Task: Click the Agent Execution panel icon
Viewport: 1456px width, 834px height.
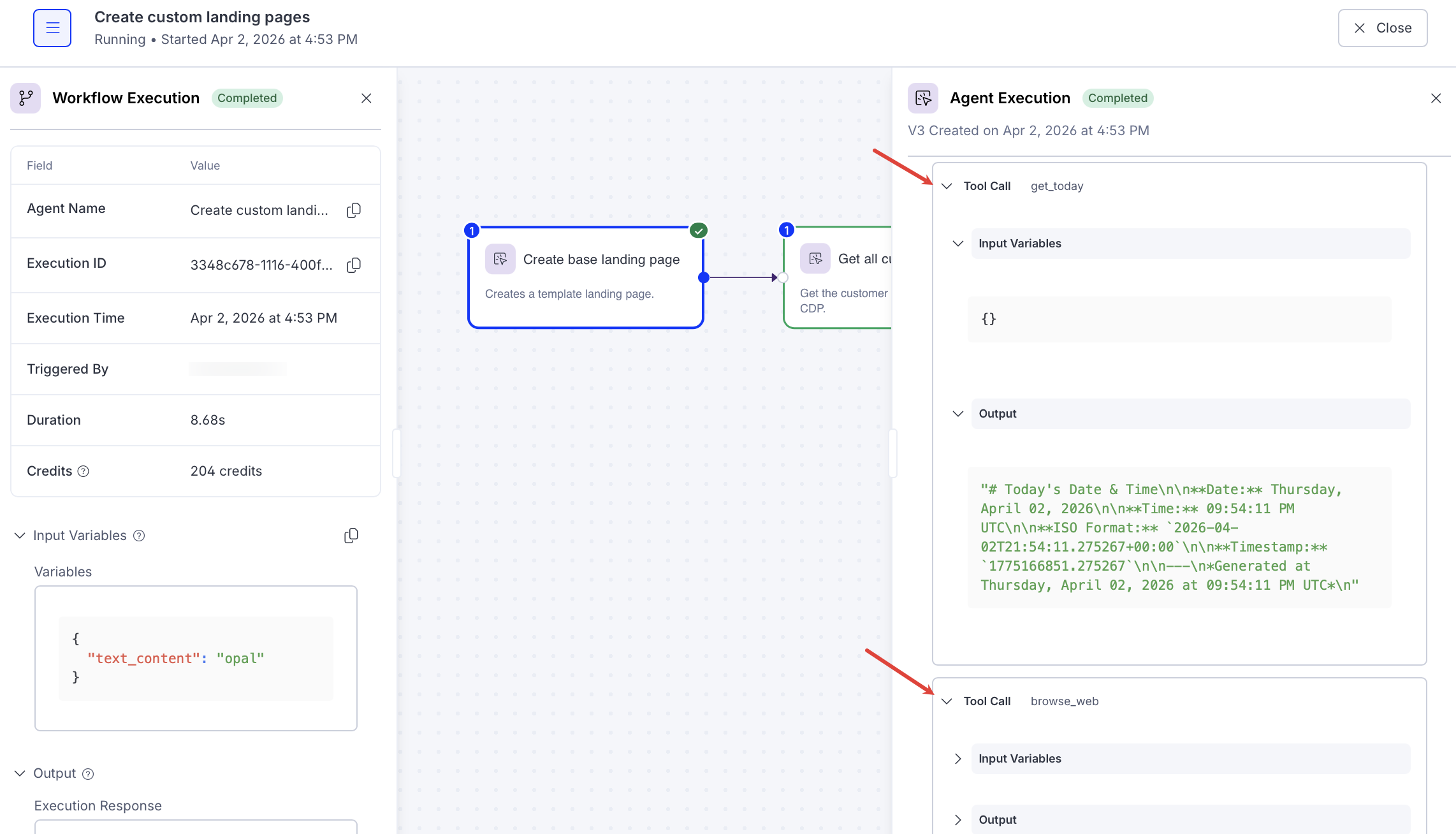Action: (922, 98)
